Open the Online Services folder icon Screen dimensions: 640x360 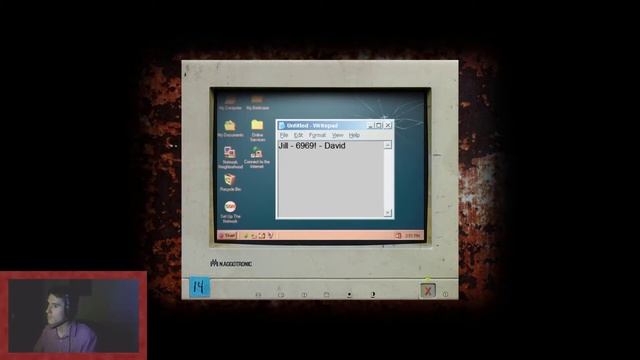[257, 131]
